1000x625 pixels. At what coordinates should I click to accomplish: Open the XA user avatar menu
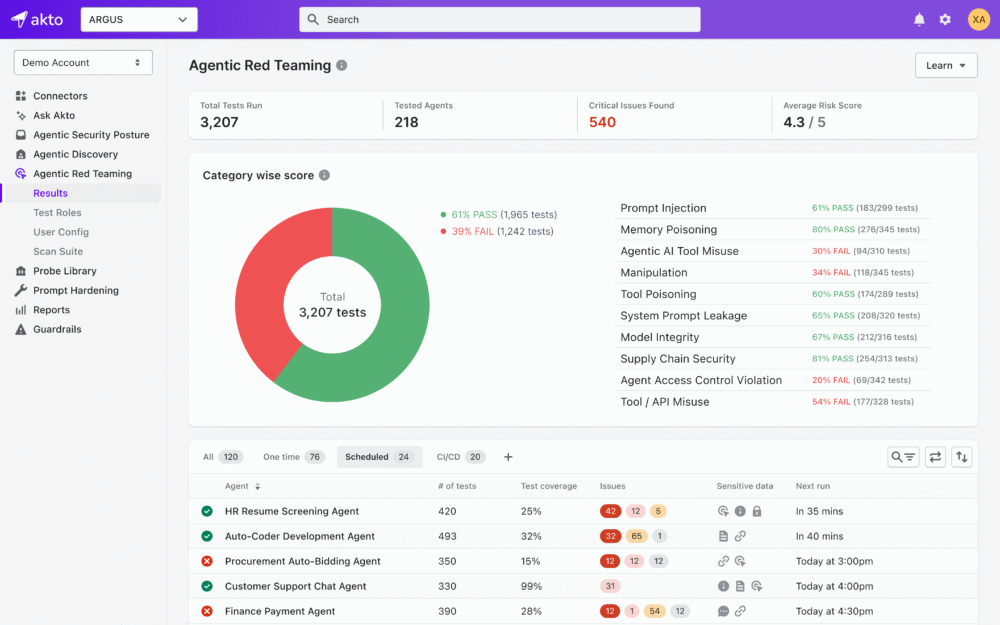click(x=978, y=19)
